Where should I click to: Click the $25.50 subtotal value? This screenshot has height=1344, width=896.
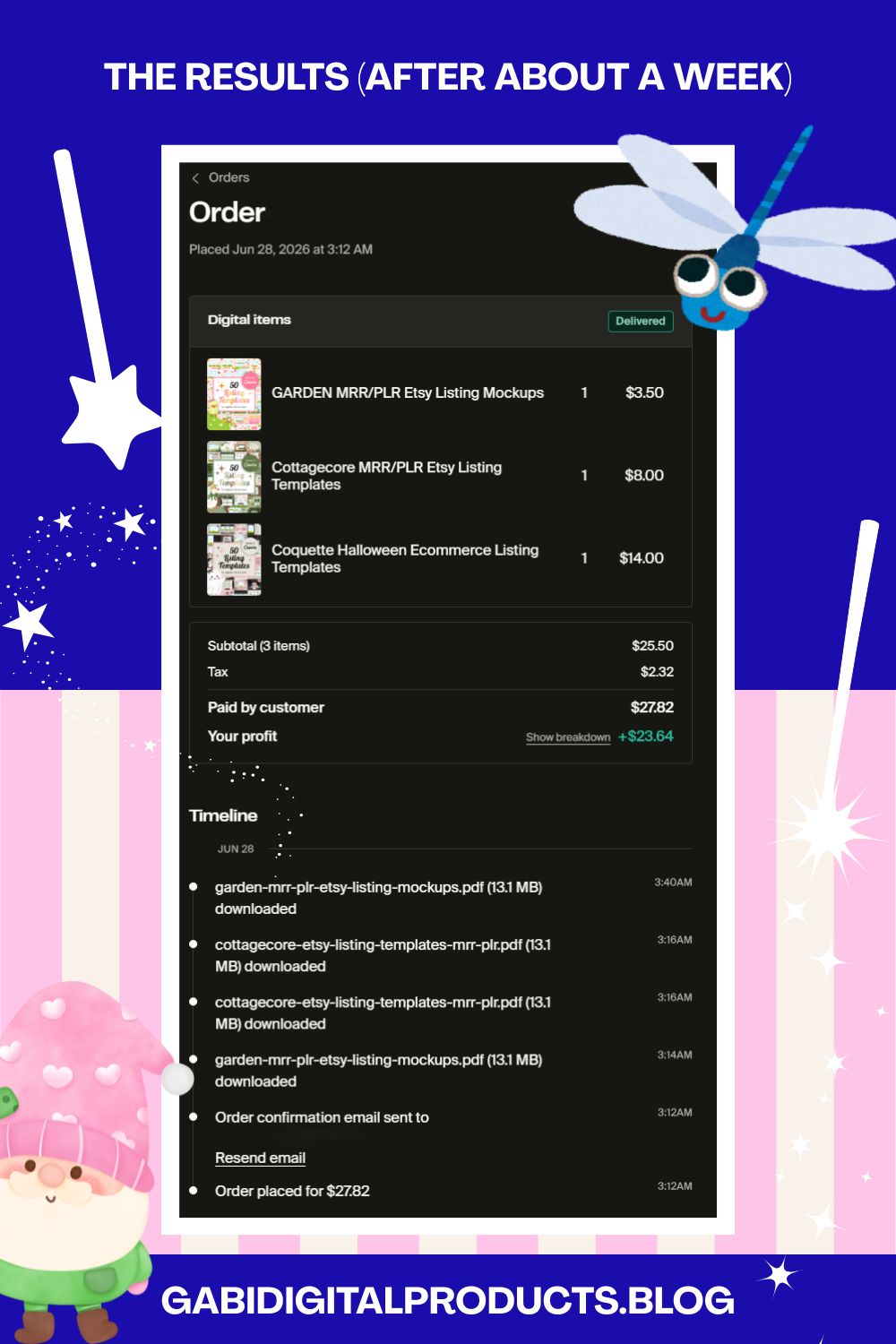click(652, 645)
